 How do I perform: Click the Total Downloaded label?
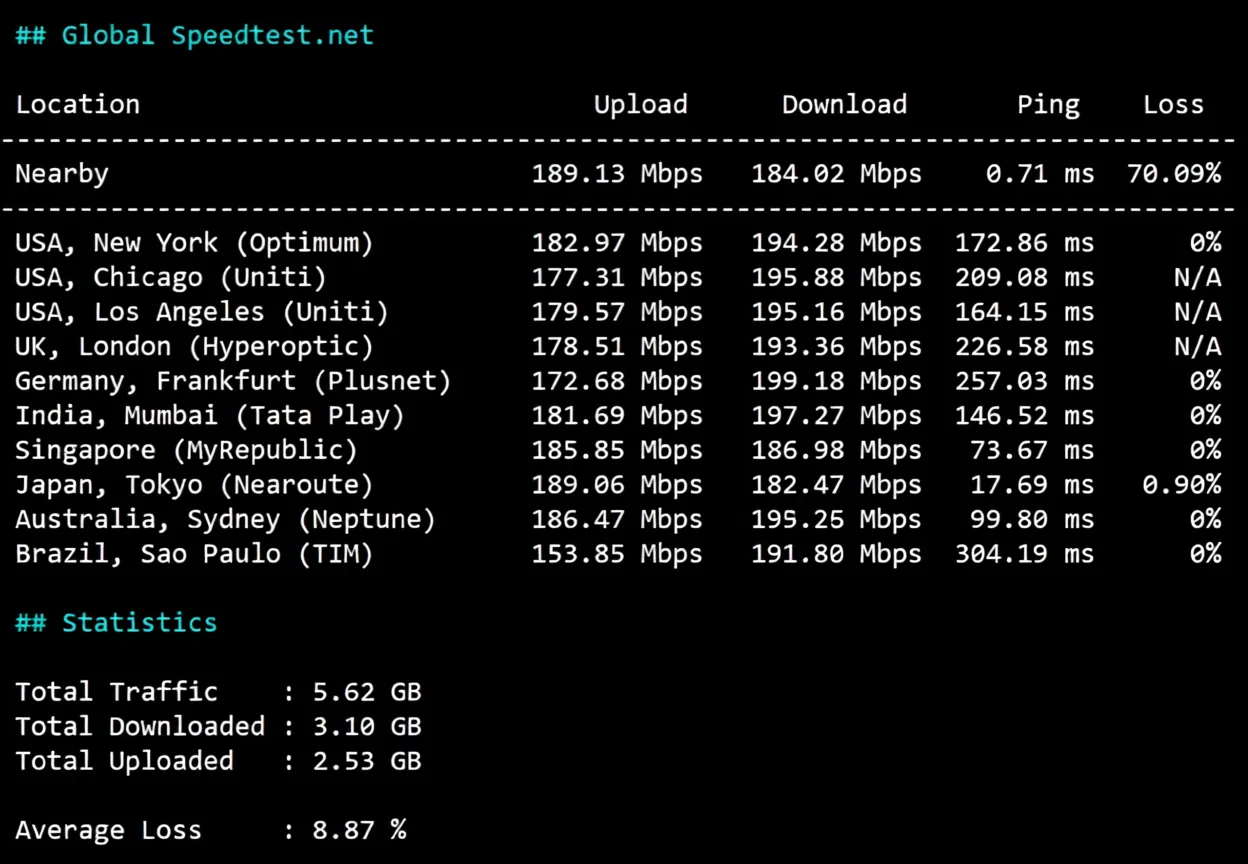(x=140, y=727)
